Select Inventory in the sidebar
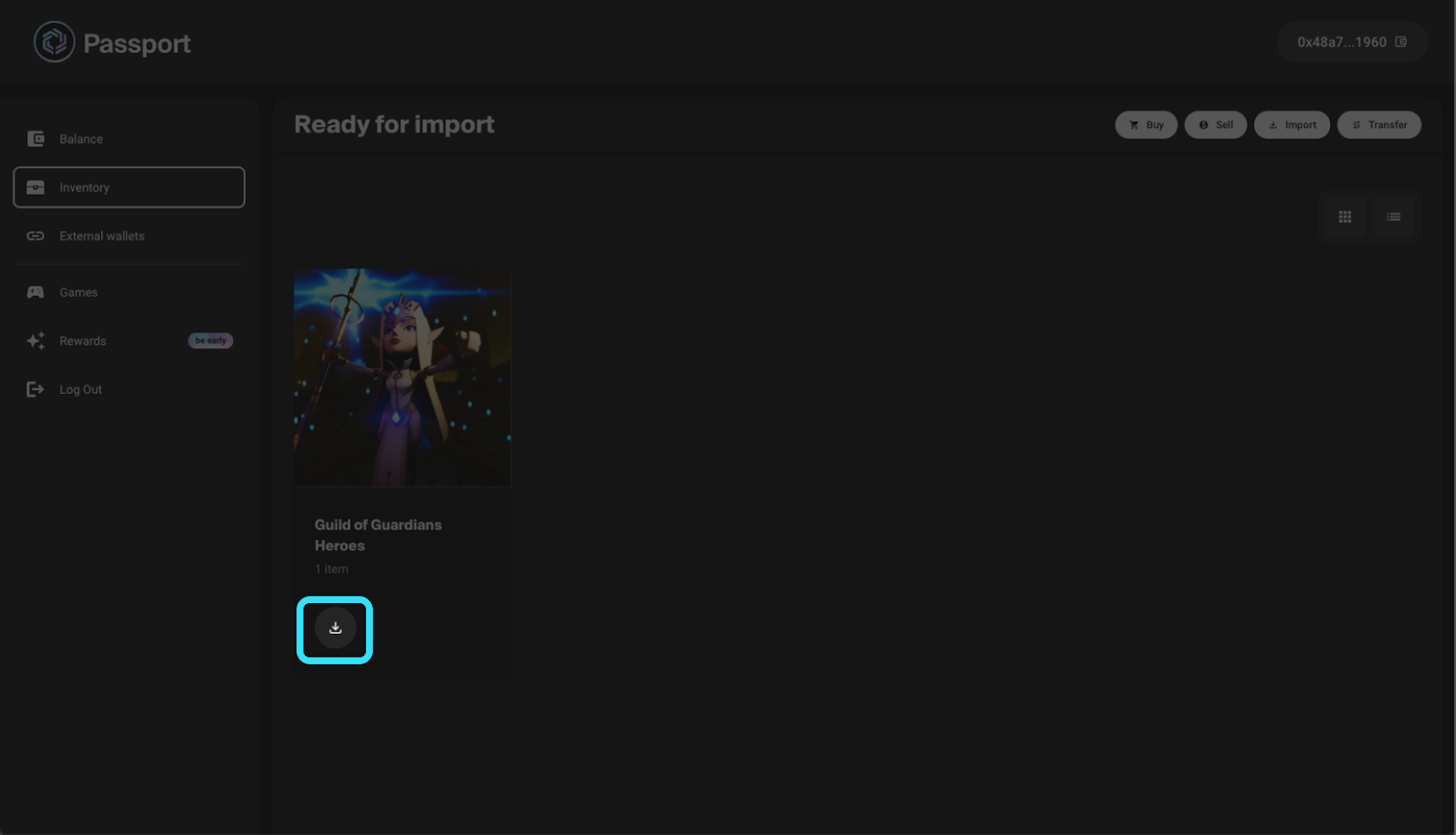The image size is (1456, 835). point(129,187)
